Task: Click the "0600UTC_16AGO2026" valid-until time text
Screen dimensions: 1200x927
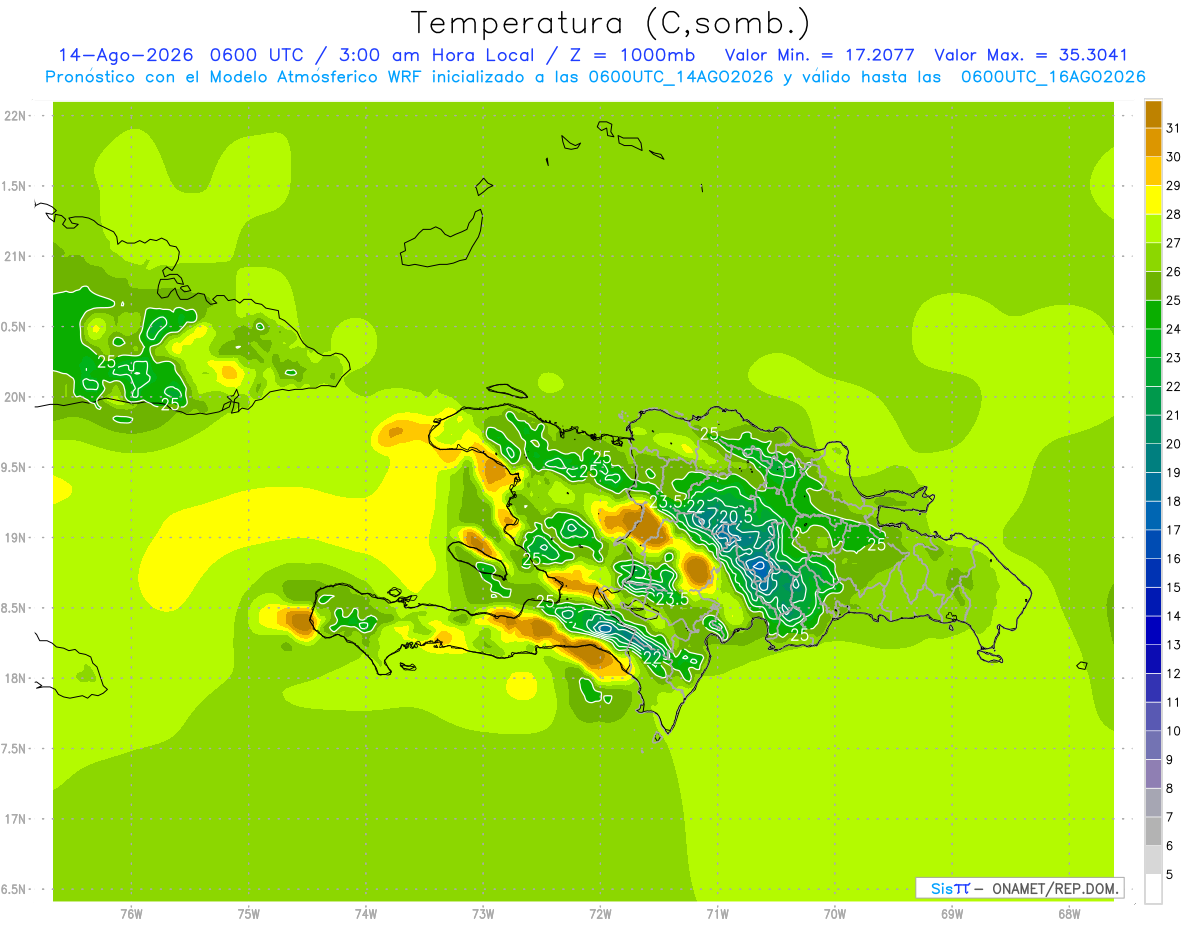Action: tap(1053, 77)
